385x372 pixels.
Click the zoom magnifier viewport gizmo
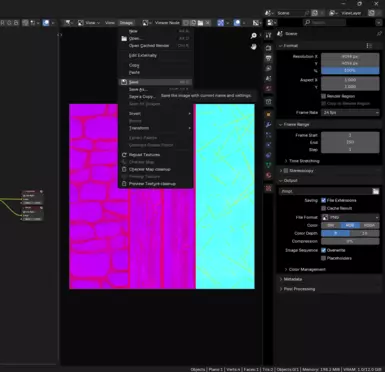pyautogui.click(x=254, y=36)
